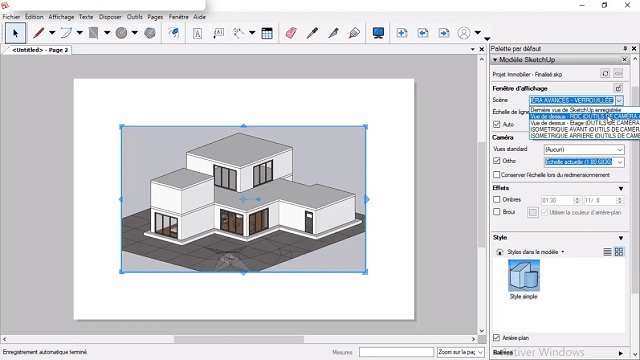This screenshot has height=360, width=640.
Task: Toggle Utiliser la couleur d'arrière-plan
Action: [x=544, y=212]
